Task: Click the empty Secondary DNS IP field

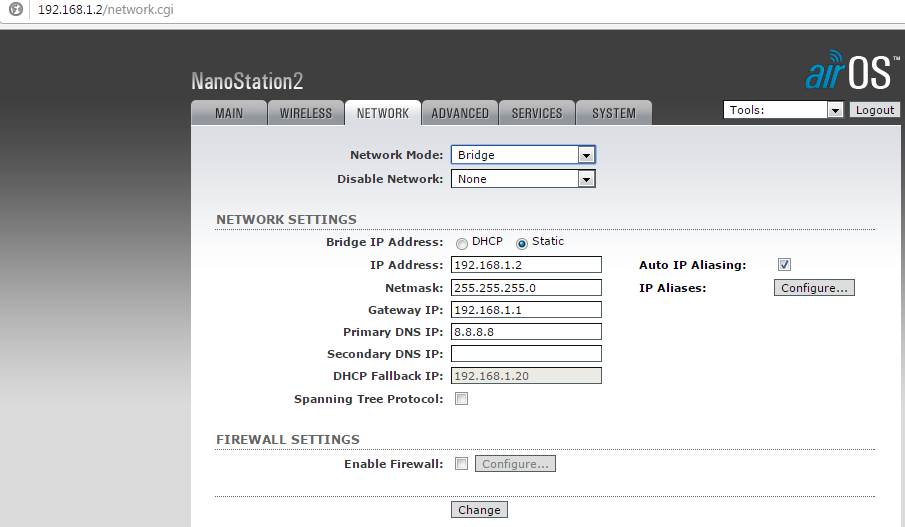Action: click(526, 354)
